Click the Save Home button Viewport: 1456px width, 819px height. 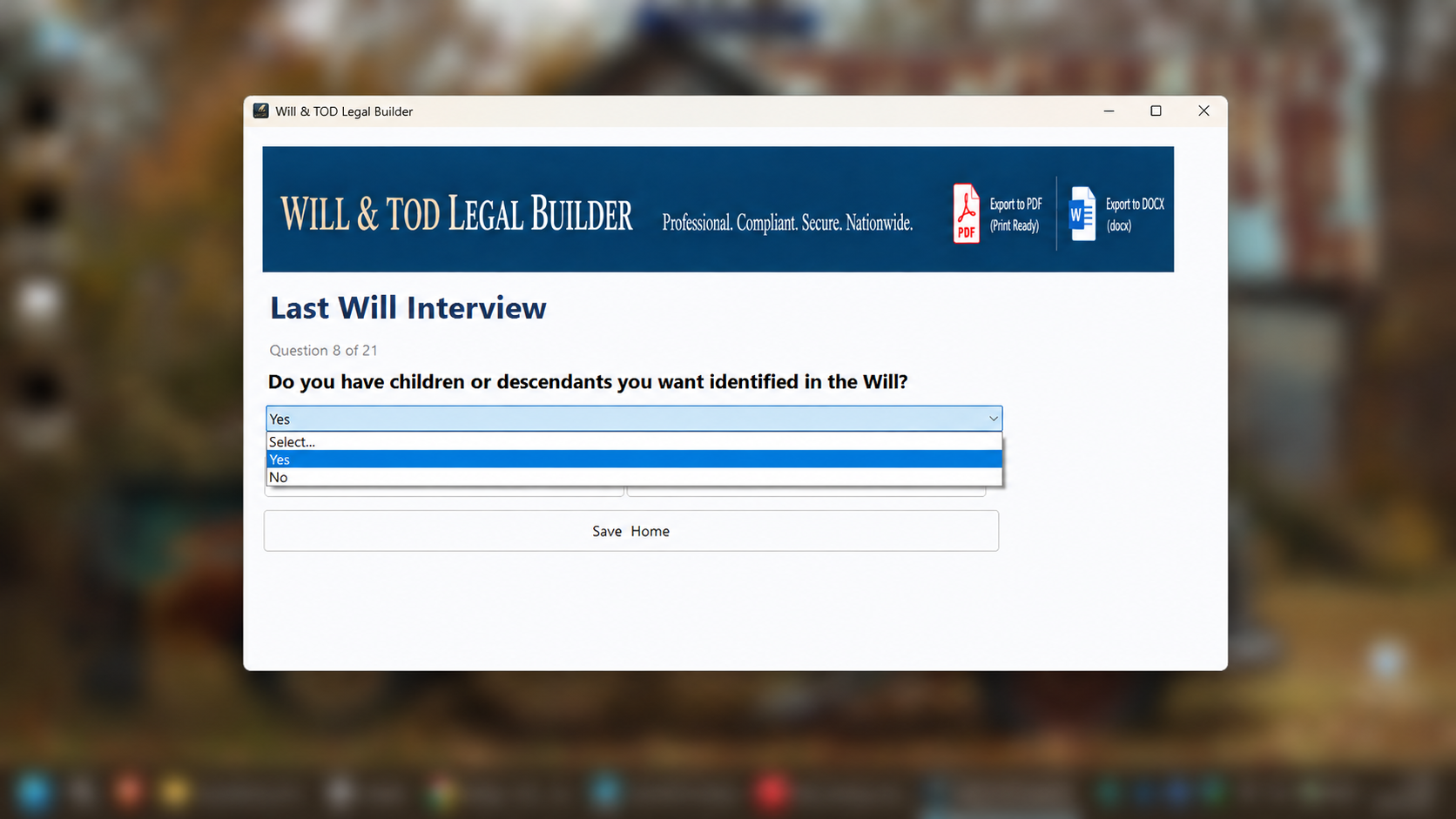631,531
